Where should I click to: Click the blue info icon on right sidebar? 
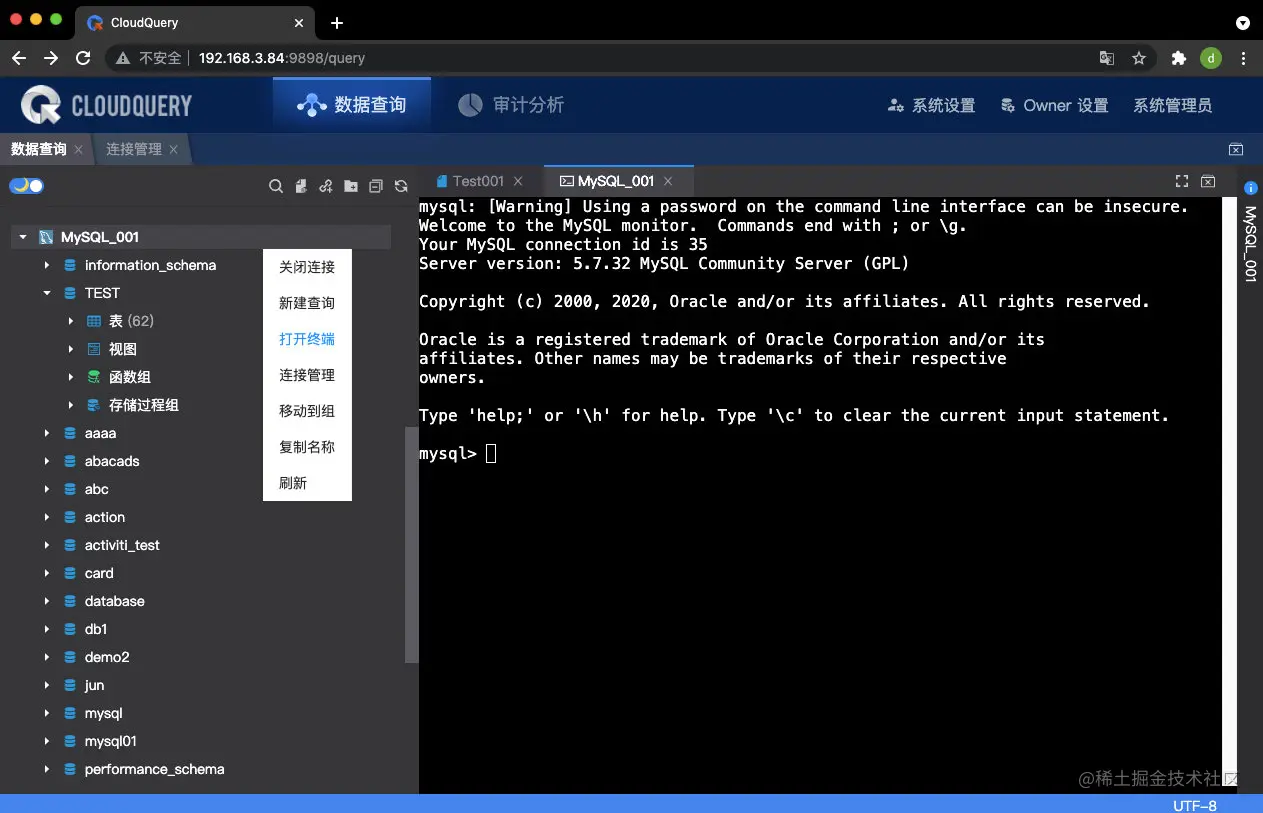pyautogui.click(x=1250, y=187)
